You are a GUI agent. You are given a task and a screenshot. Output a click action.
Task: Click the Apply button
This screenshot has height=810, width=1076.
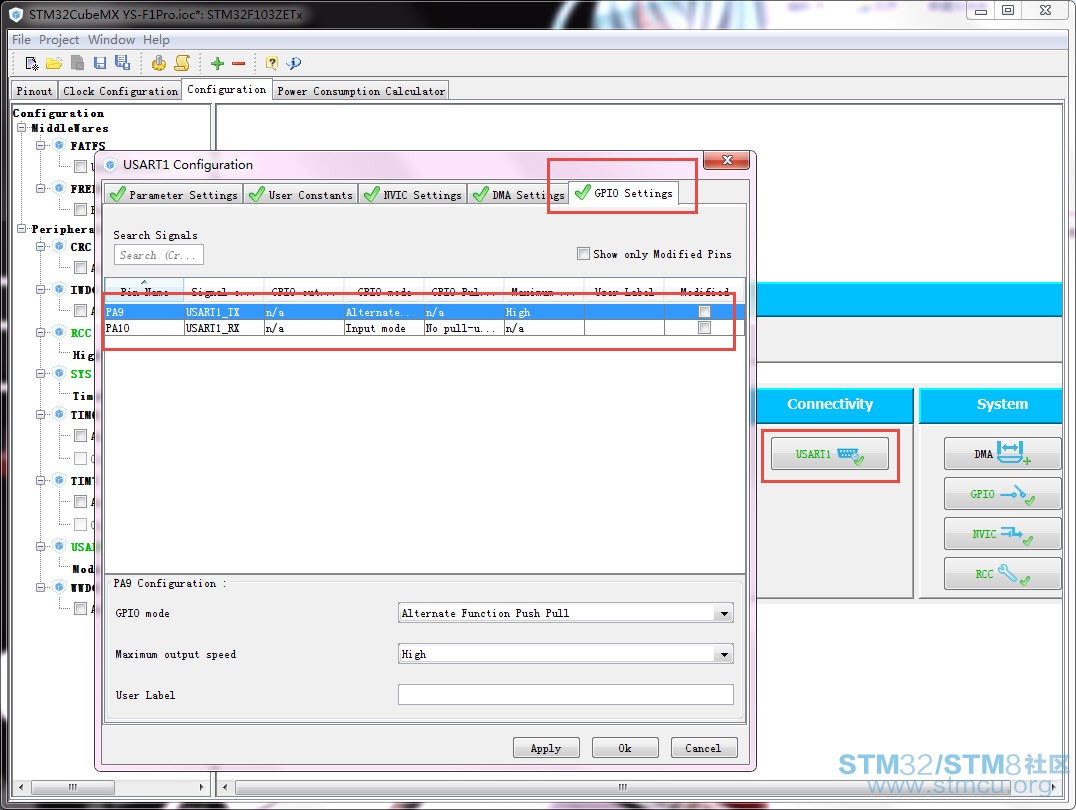coord(546,748)
